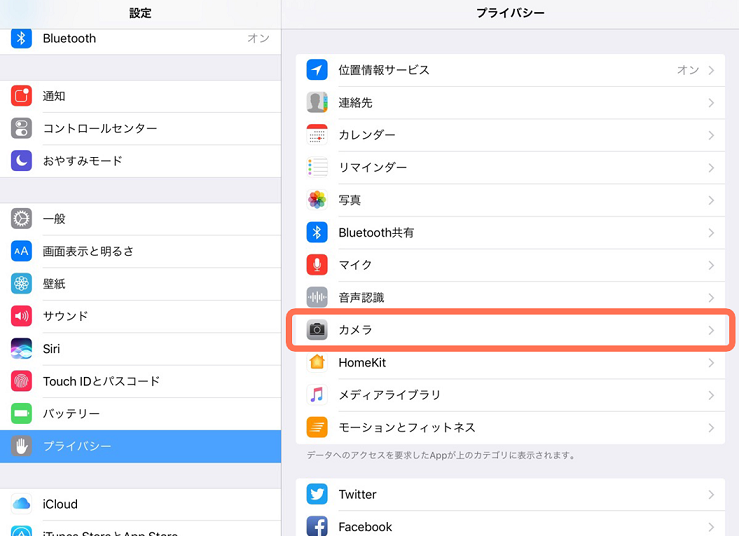Image resolution: width=739 pixels, height=536 pixels.
Task: Open the 音声認識 privacy row
Action: 510,297
